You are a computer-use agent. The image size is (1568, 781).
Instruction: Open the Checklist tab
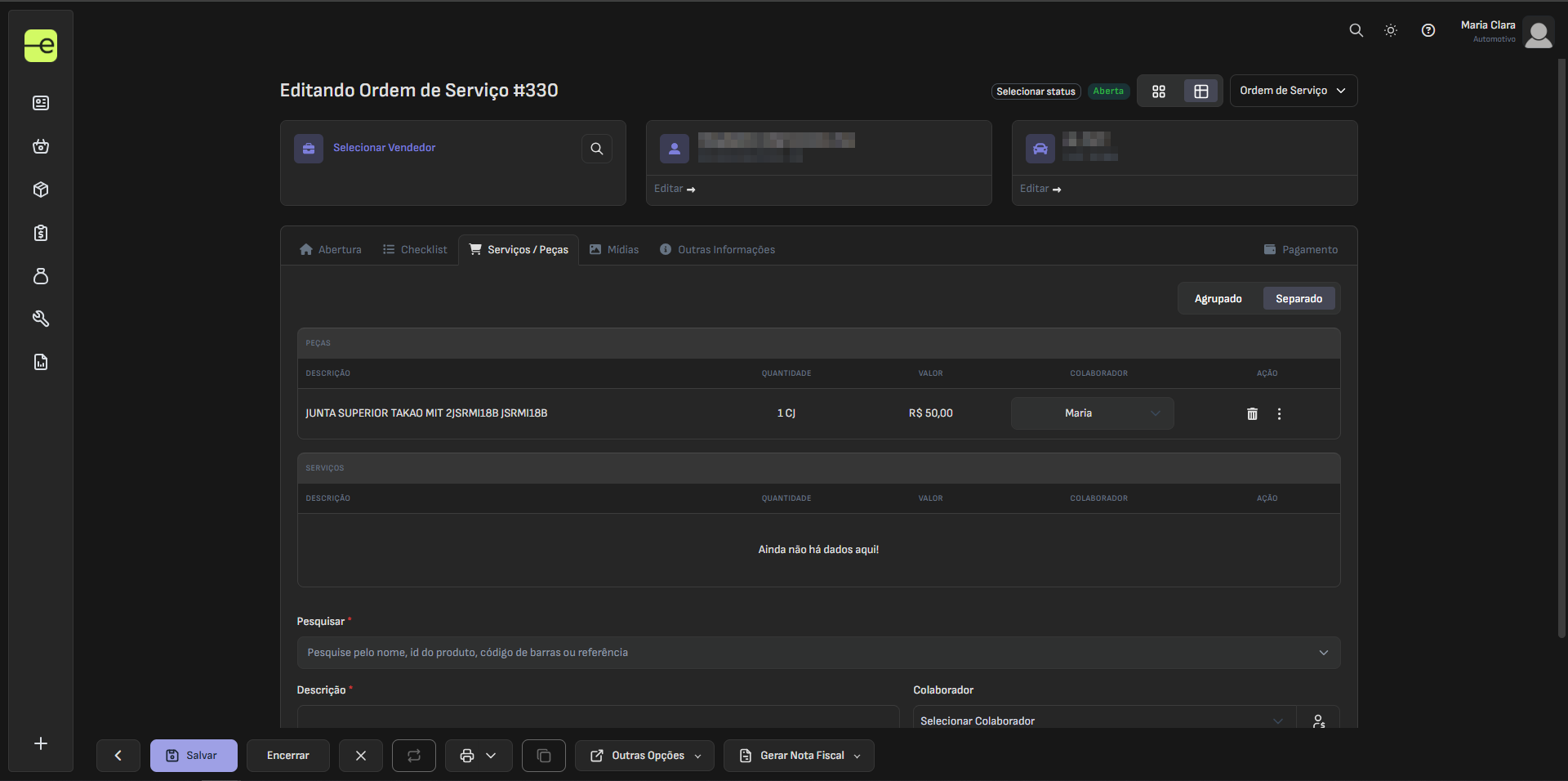415,250
